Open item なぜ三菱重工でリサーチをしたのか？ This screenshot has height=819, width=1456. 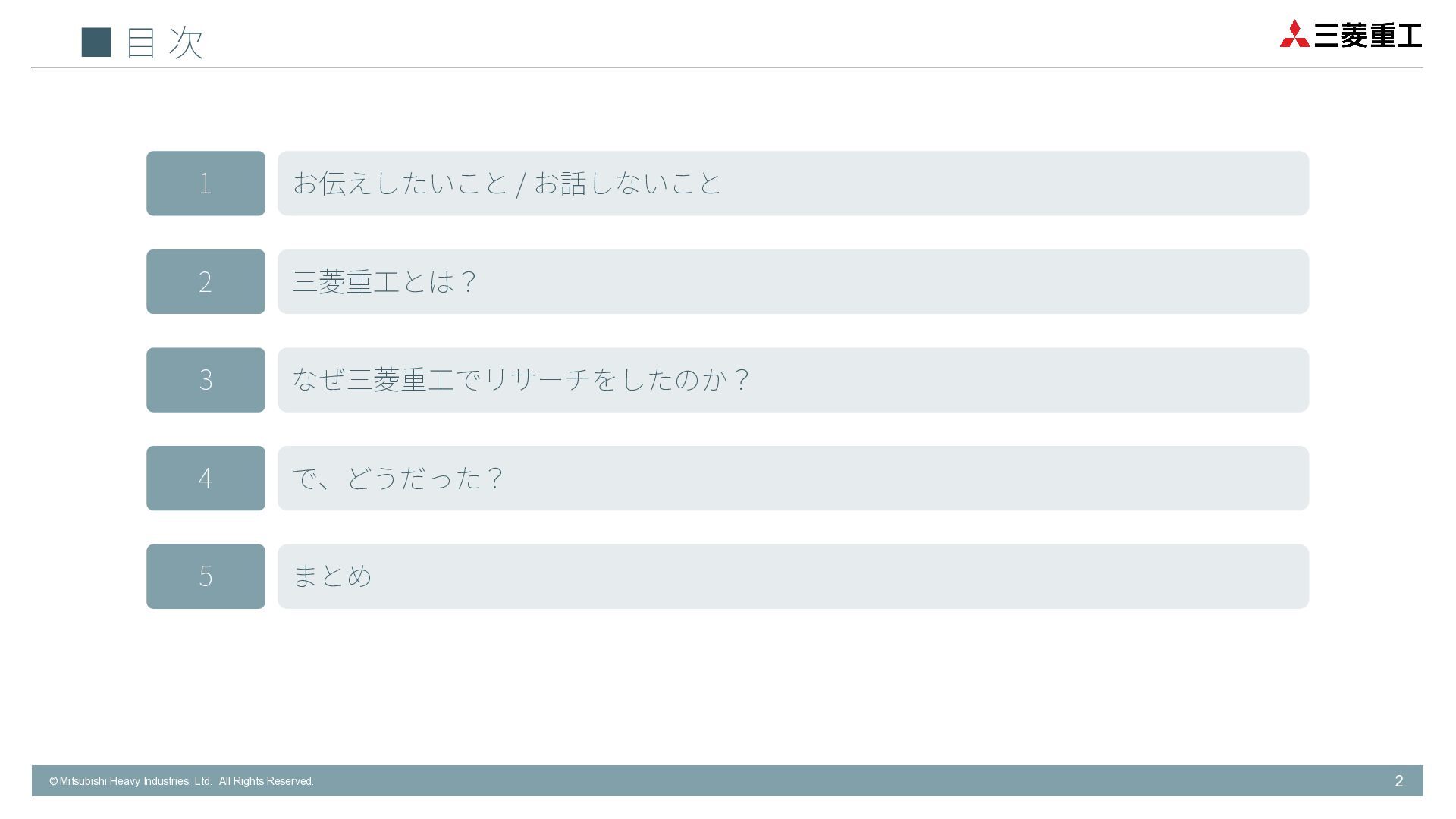click(x=522, y=380)
